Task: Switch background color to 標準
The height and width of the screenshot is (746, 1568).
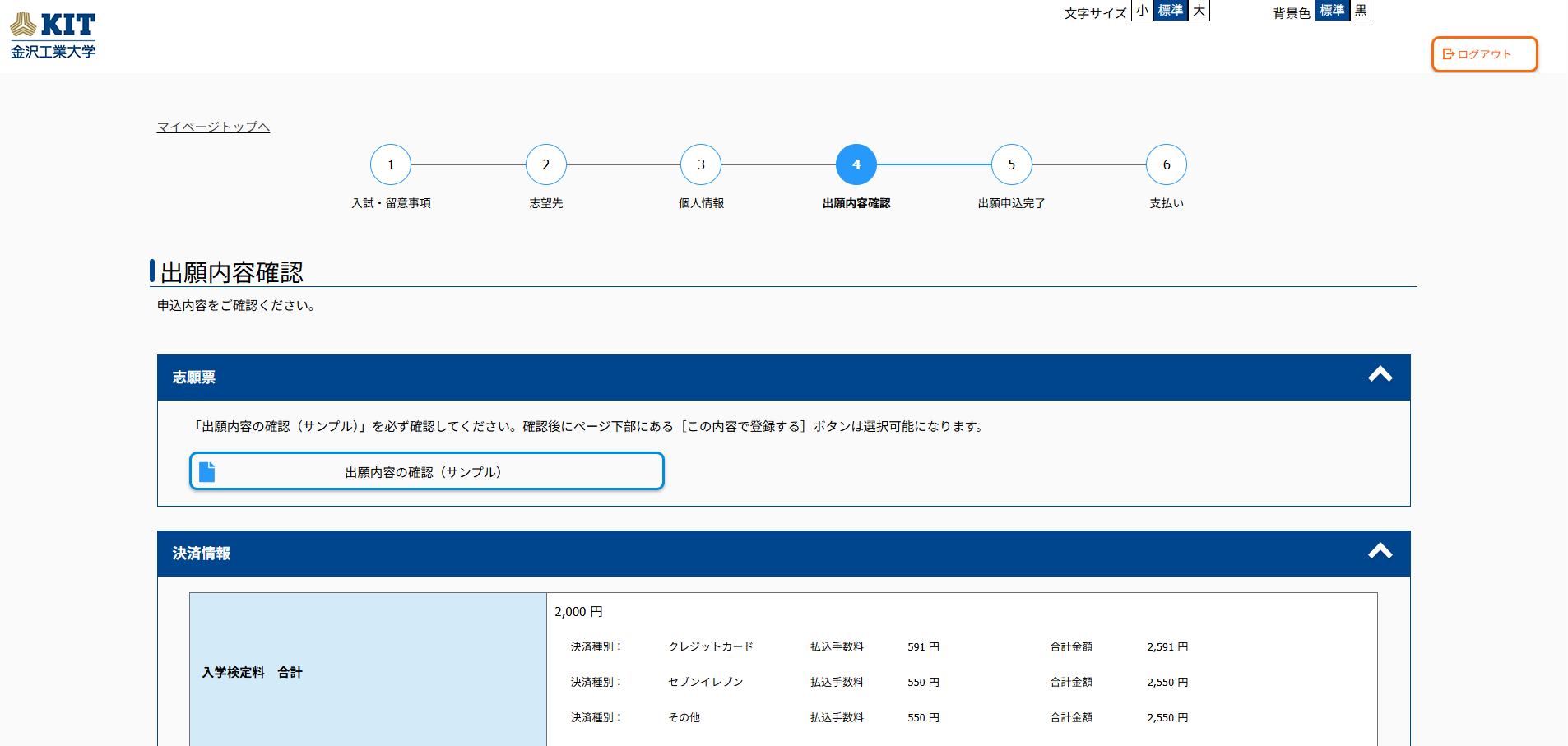Action: pos(1332,11)
